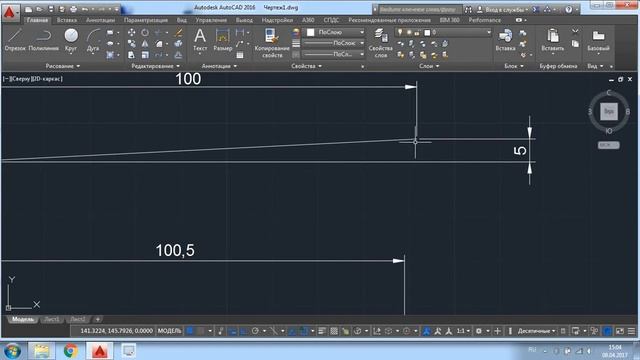Select the Полилиния (Polyline) tool
The height and width of the screenshot is (360, 640).
point(44,40)
